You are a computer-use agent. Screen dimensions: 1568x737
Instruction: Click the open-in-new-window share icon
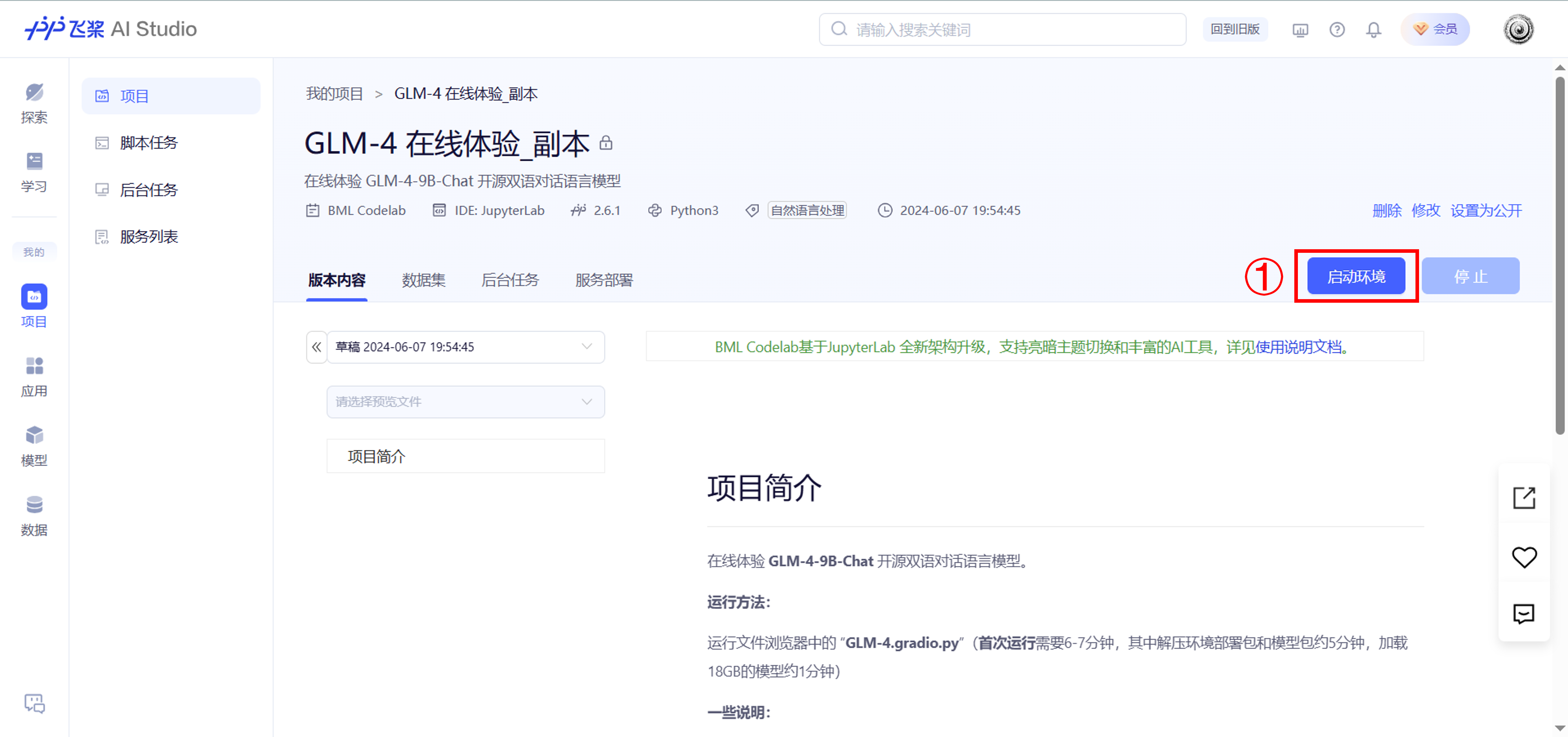click(1523, 498)
